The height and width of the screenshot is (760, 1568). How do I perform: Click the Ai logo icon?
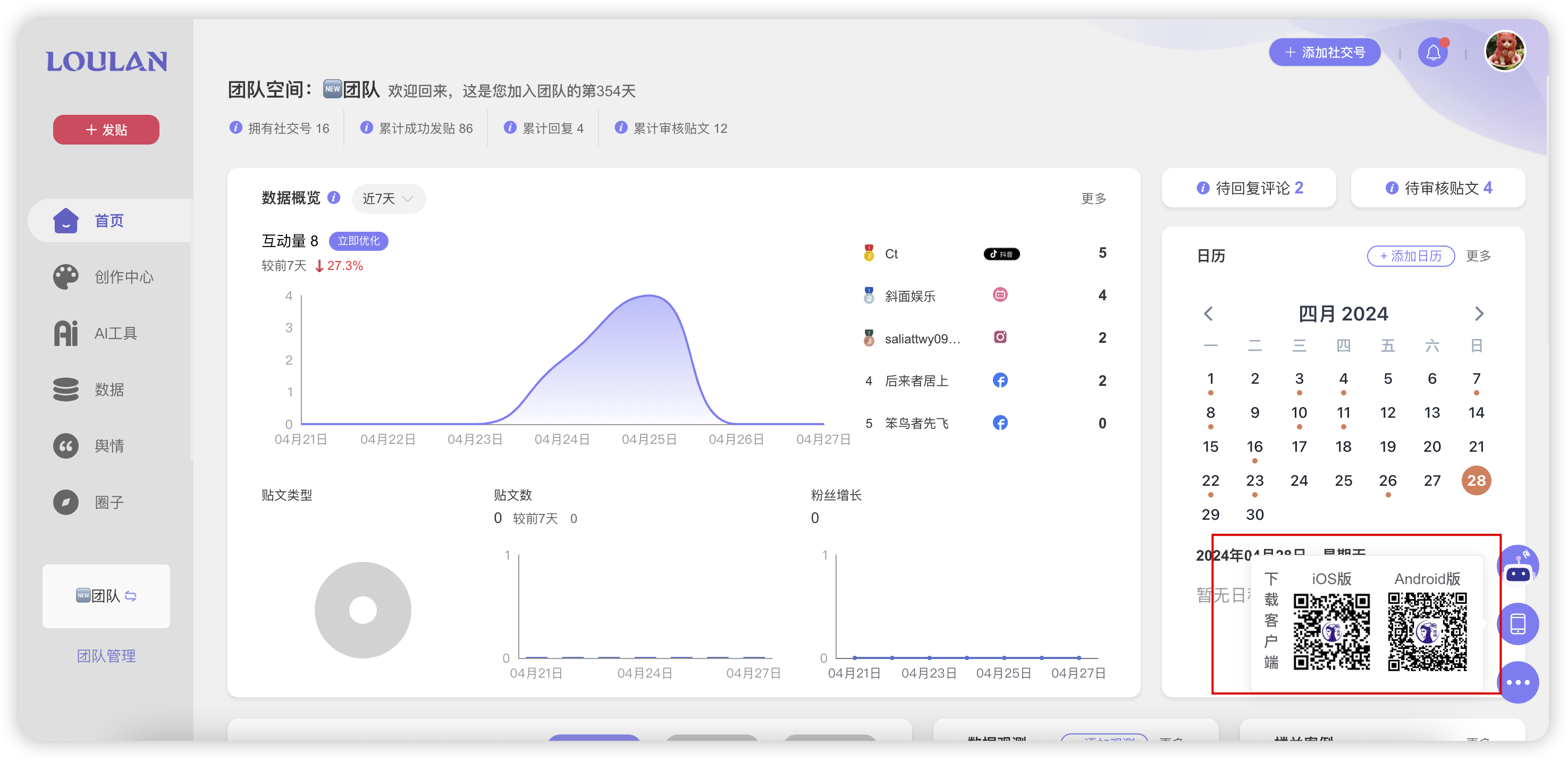pos(66,333)
